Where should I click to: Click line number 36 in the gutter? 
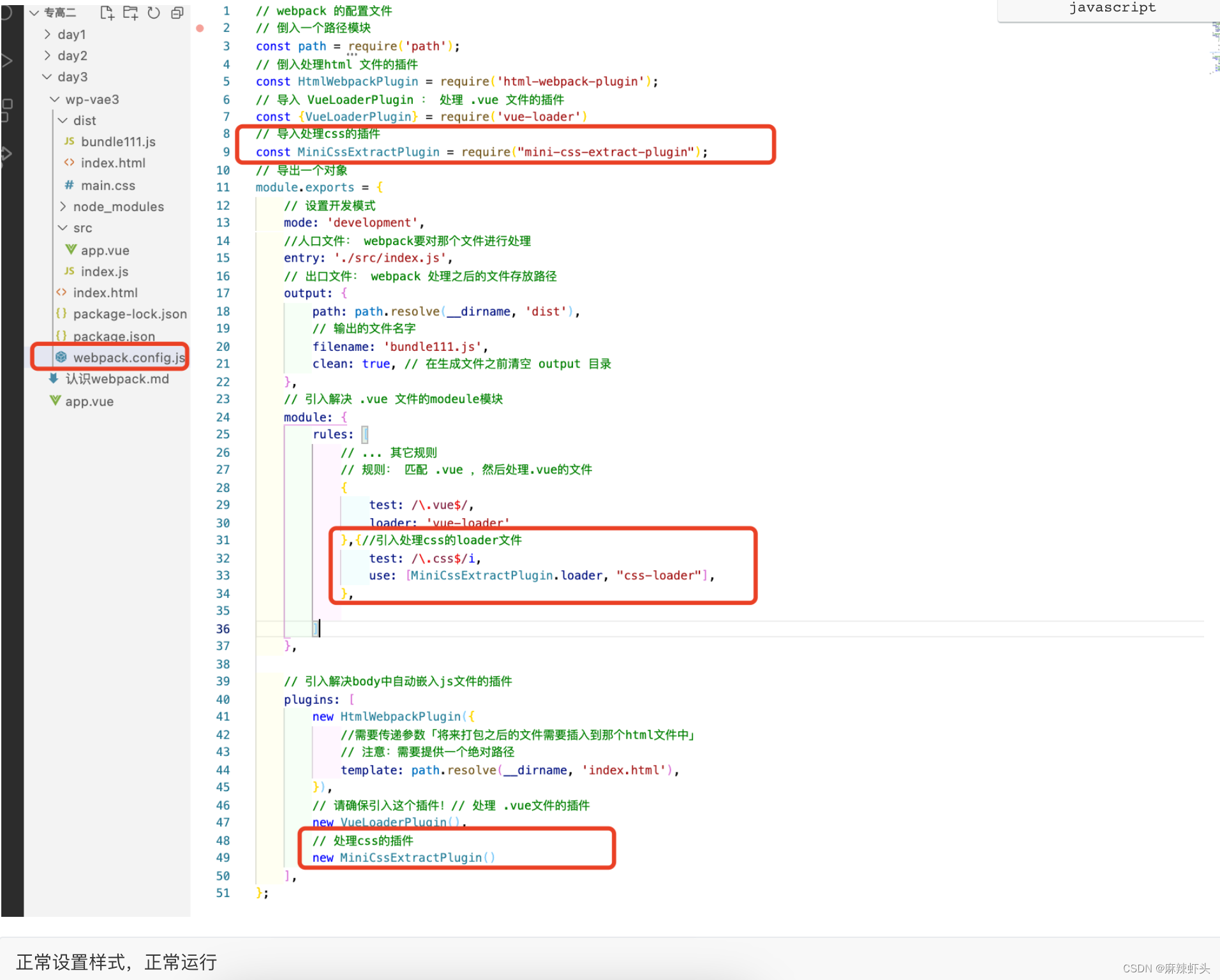click(223, 628)
